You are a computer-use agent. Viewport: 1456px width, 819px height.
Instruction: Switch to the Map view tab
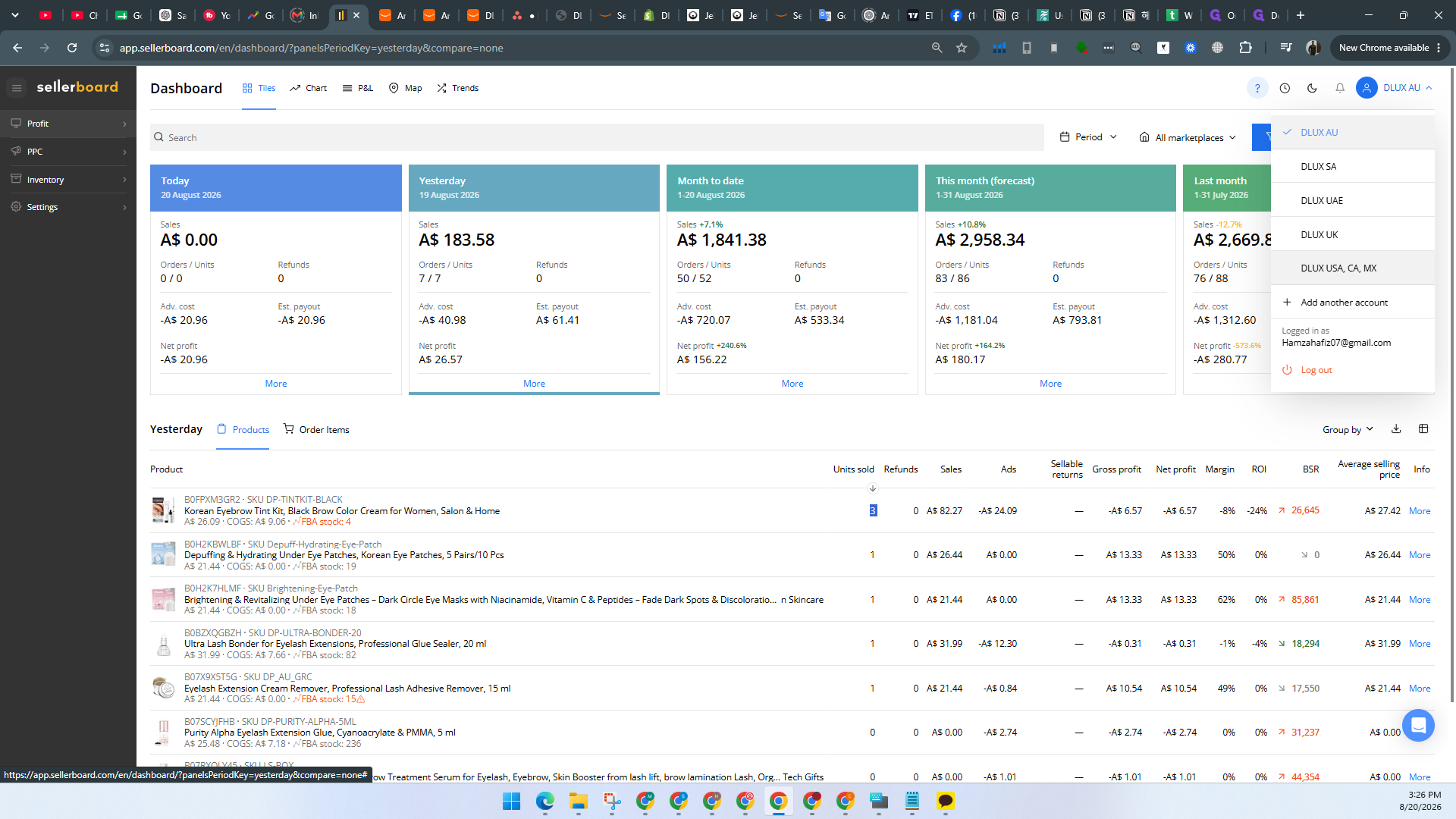pyautogui.click(x=405, y=88)
